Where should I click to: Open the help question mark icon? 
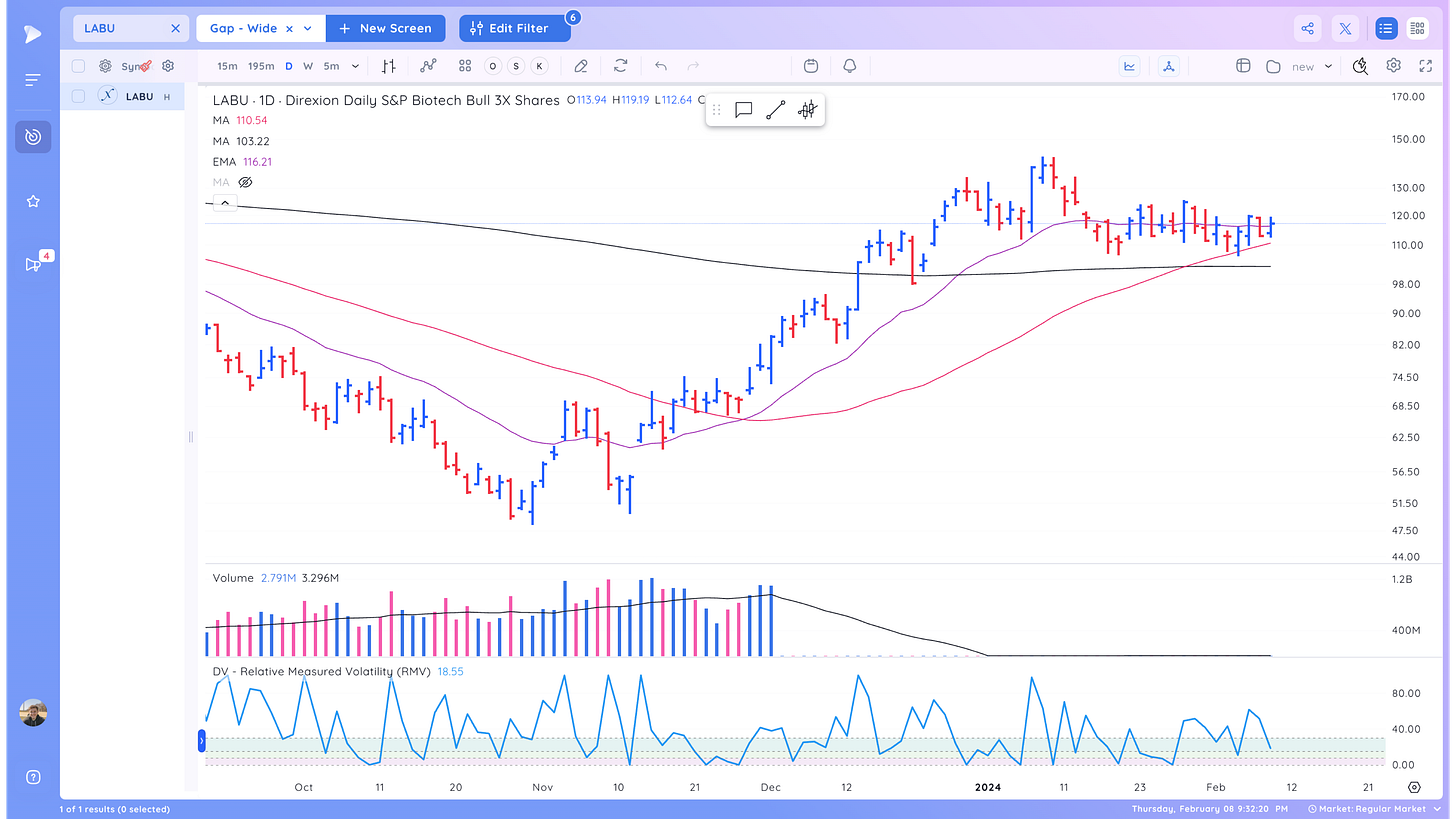tap(33, 777)
